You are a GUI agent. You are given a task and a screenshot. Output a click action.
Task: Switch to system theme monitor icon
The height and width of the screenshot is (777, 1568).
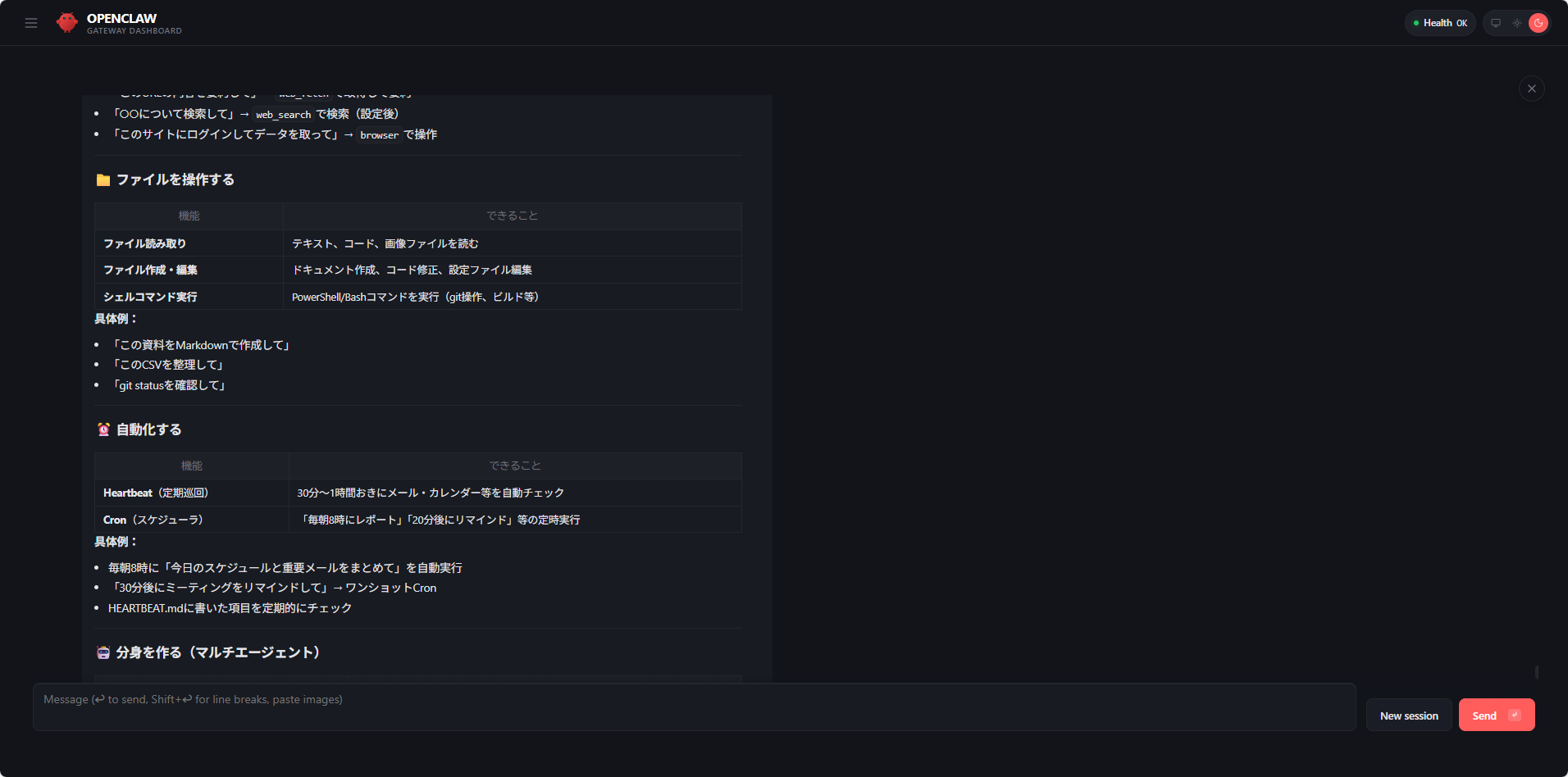(x=1496, y=23)
